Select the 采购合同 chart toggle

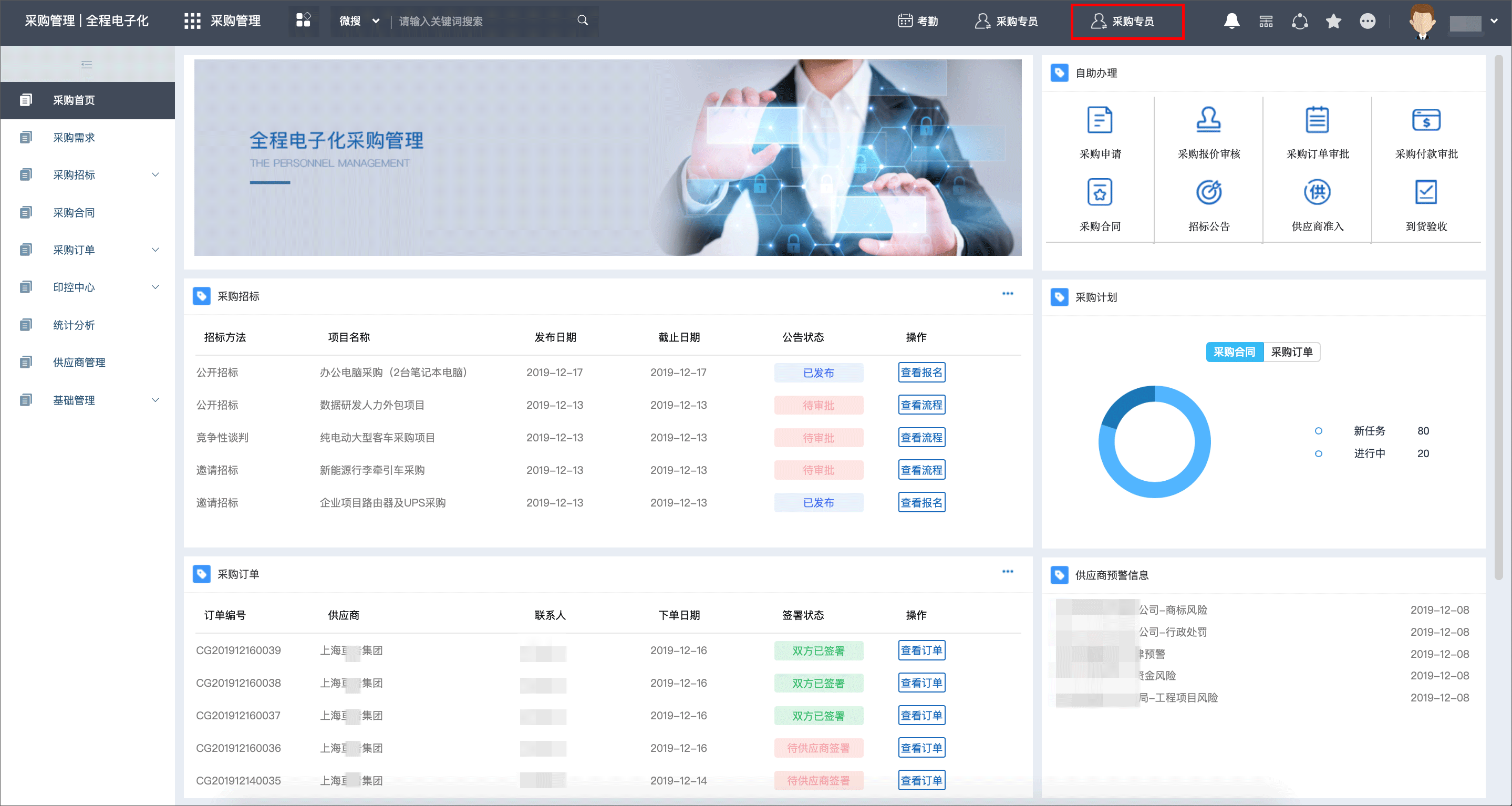[1235, 352]
